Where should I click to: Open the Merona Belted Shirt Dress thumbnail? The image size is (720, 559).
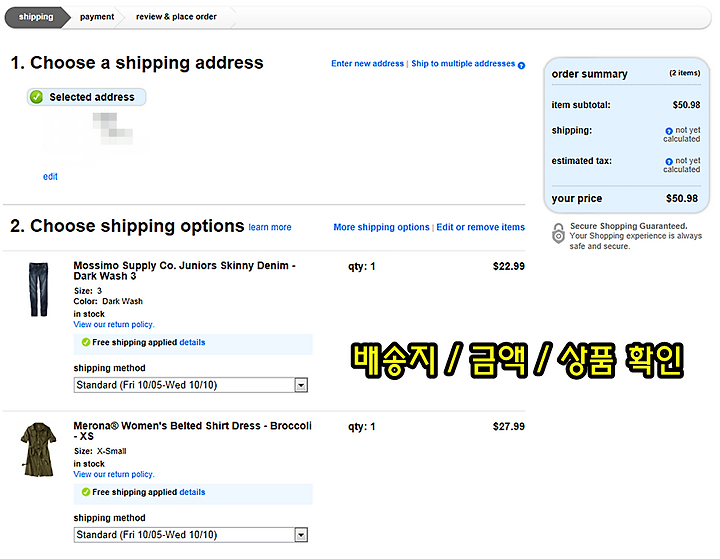click(39, 449)
